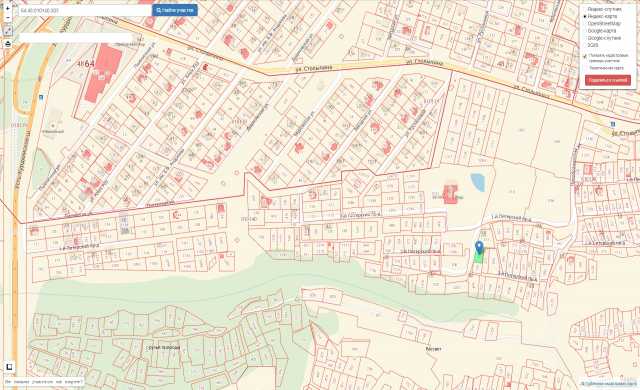Toggle cadastral parcel boundaries overlay checkbox

point(585,57)
